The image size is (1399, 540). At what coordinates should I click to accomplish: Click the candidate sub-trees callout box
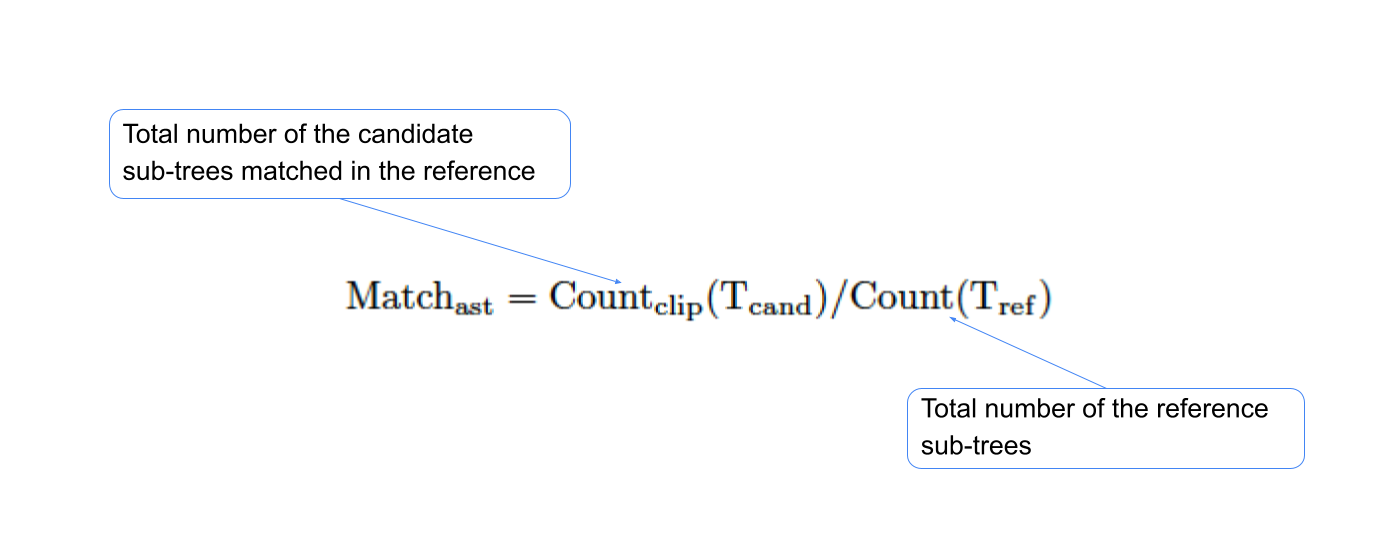point(339,153)
